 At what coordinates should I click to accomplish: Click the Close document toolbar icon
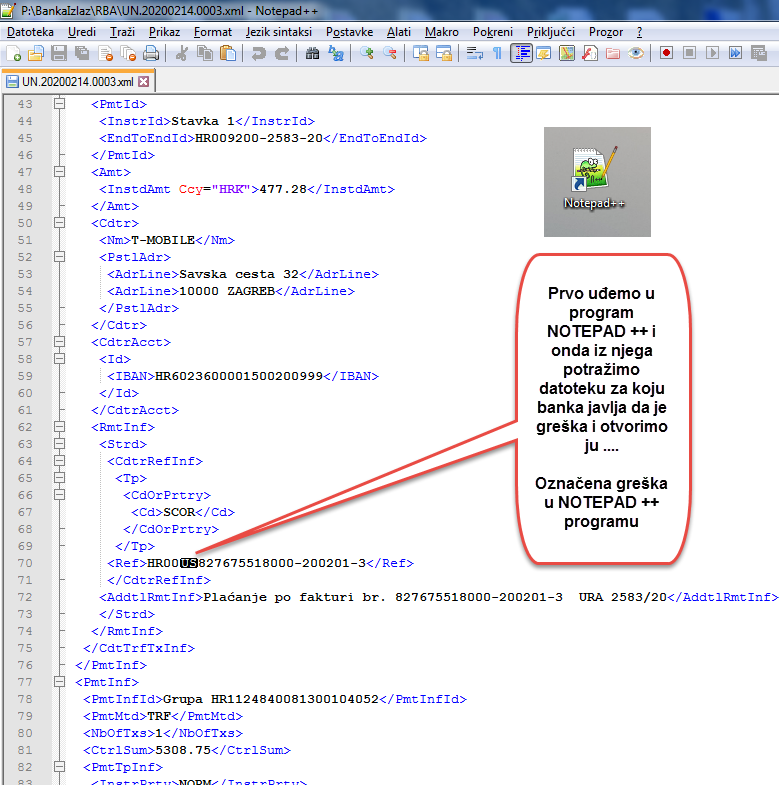click(x=106, y=53)
